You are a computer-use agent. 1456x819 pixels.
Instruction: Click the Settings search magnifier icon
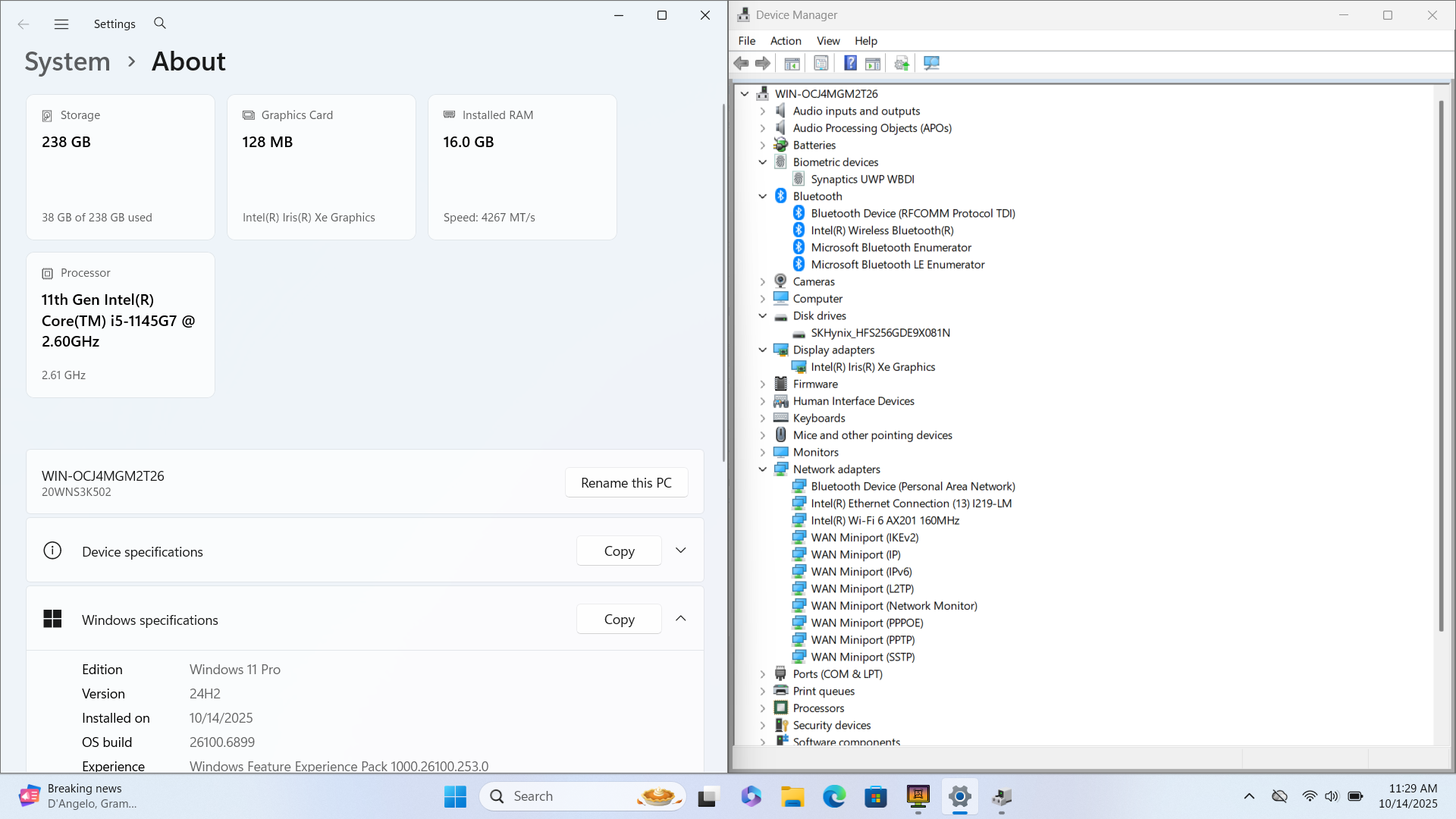(x=160, y=24)
